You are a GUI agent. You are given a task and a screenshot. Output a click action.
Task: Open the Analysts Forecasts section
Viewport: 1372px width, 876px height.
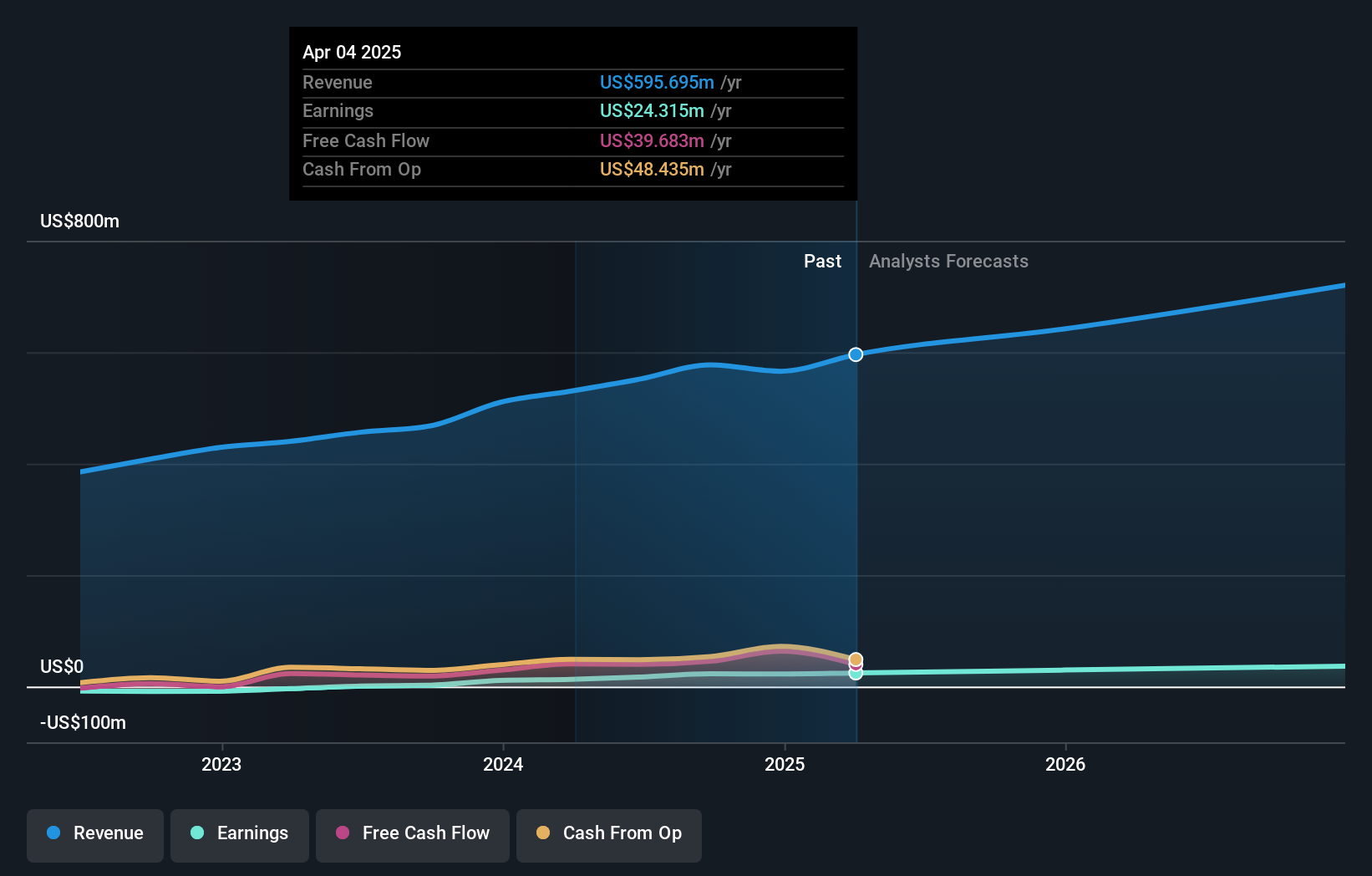(x=948, y=261)
